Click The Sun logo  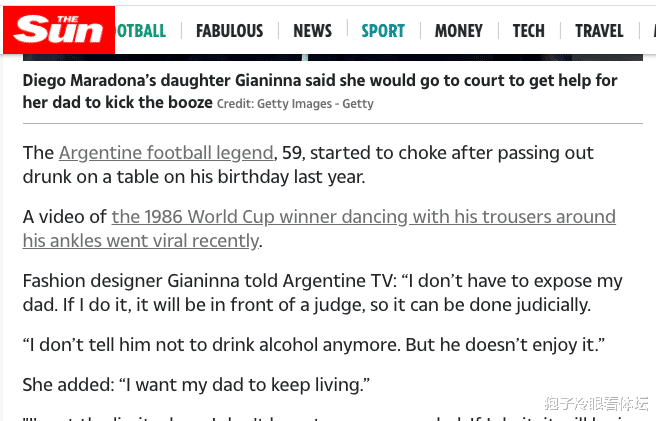(x=58, y=31)
